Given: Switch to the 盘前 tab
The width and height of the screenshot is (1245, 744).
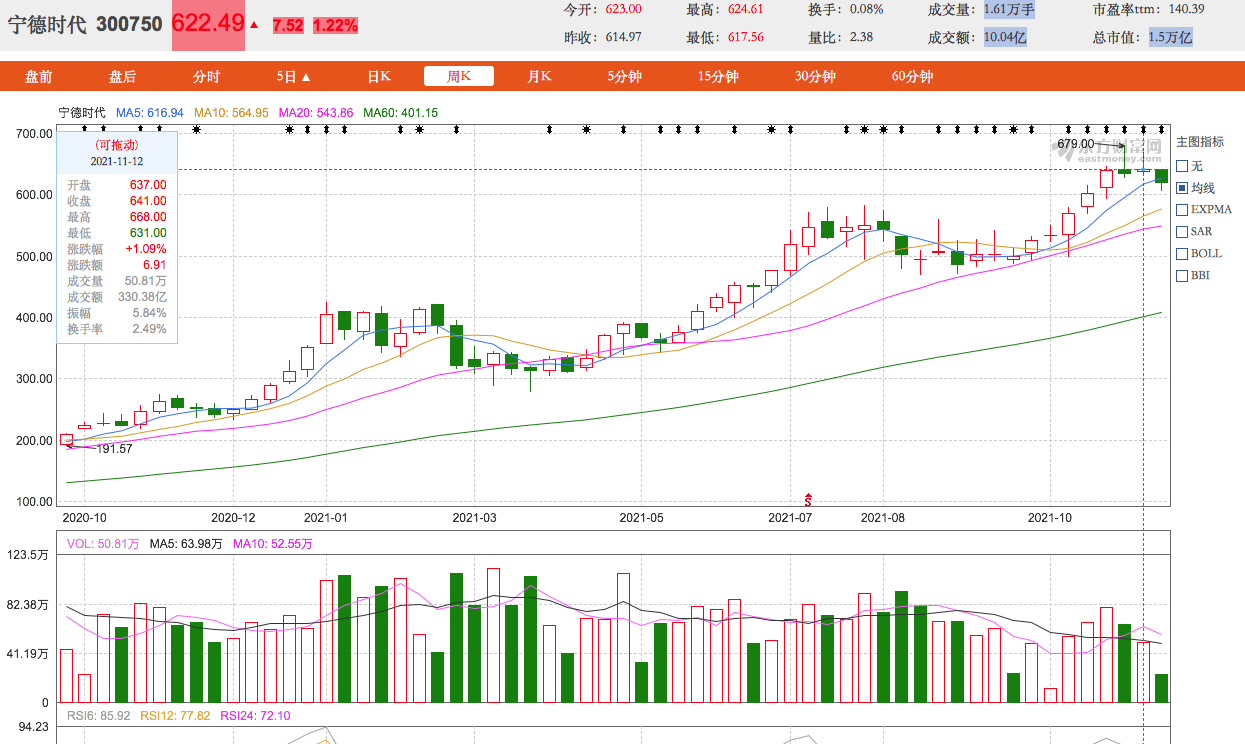Looking at the screenshot, I should pos(38,77).
